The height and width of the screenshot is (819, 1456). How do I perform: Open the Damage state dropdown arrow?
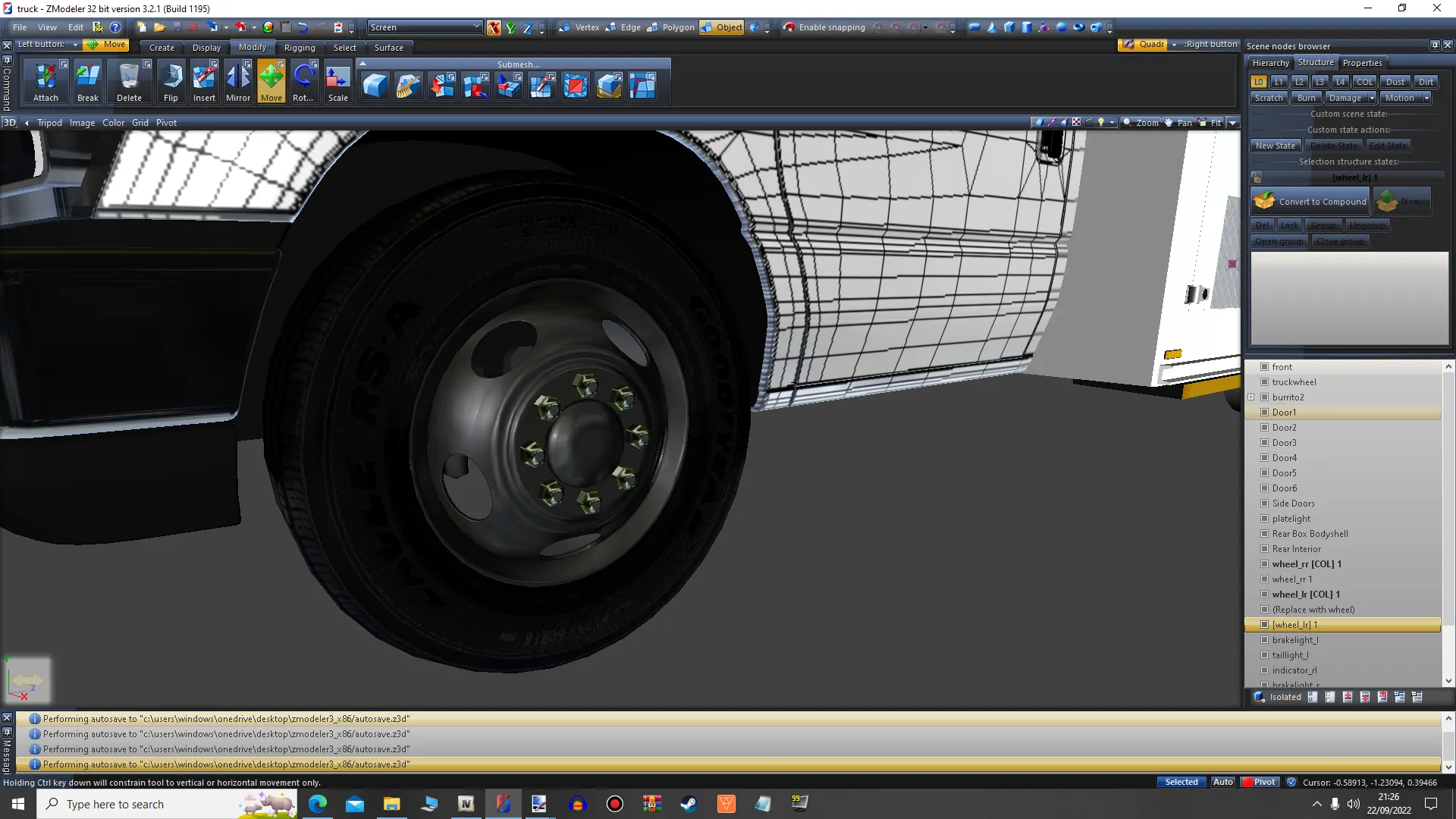tap(1372, 98)
